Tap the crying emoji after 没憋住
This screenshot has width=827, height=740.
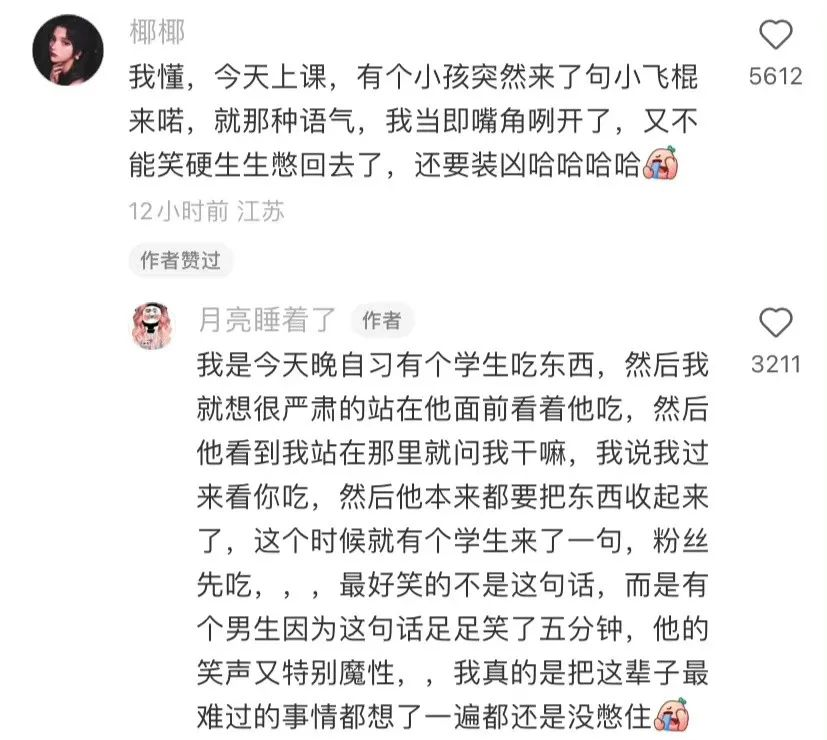tap(671, 715)
